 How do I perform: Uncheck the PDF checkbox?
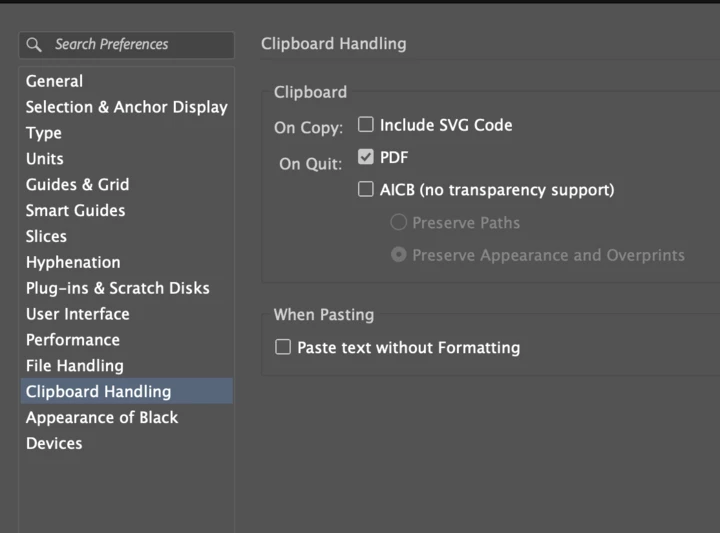pyautogui.click(x=366, y=157)
